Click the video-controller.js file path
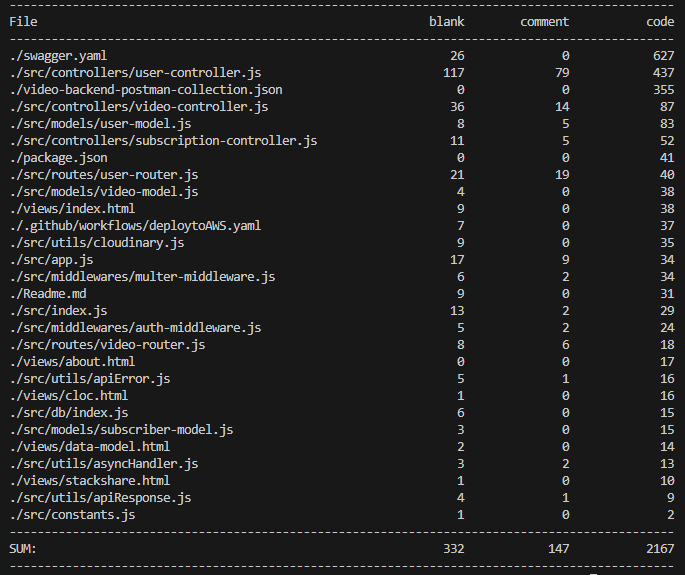 (139, 106)
